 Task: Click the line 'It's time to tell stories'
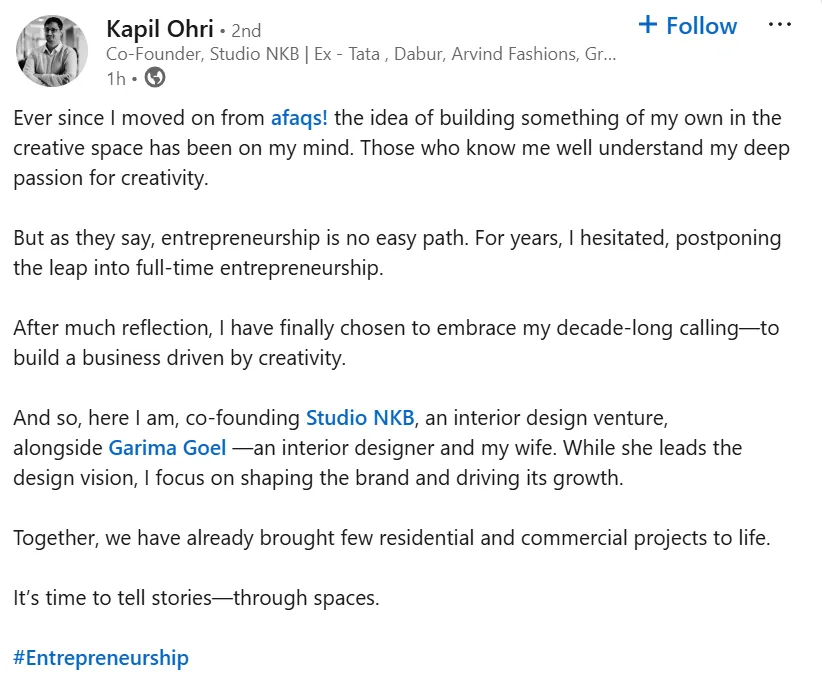click(x=196, y=598)
